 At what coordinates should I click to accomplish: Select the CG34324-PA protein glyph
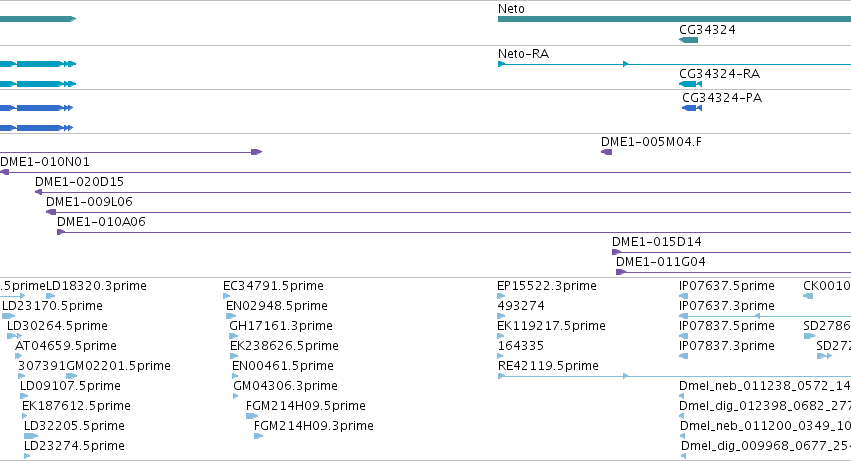coord(692,108)
